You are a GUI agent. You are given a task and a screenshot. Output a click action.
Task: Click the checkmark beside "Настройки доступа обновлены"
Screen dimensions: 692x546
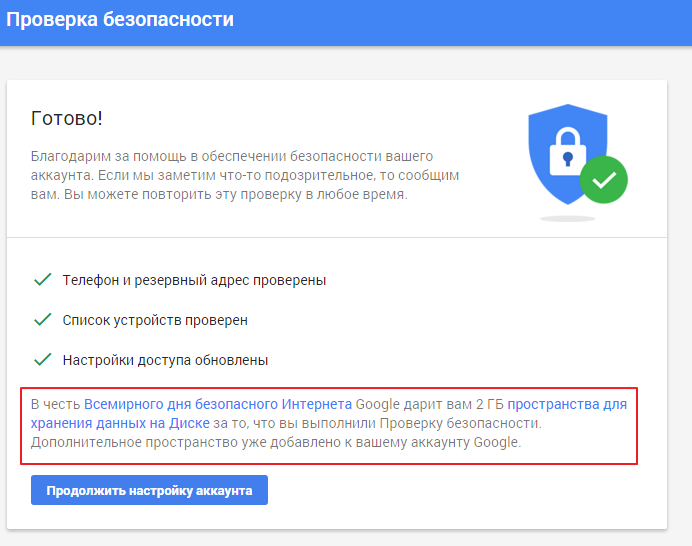43,360
